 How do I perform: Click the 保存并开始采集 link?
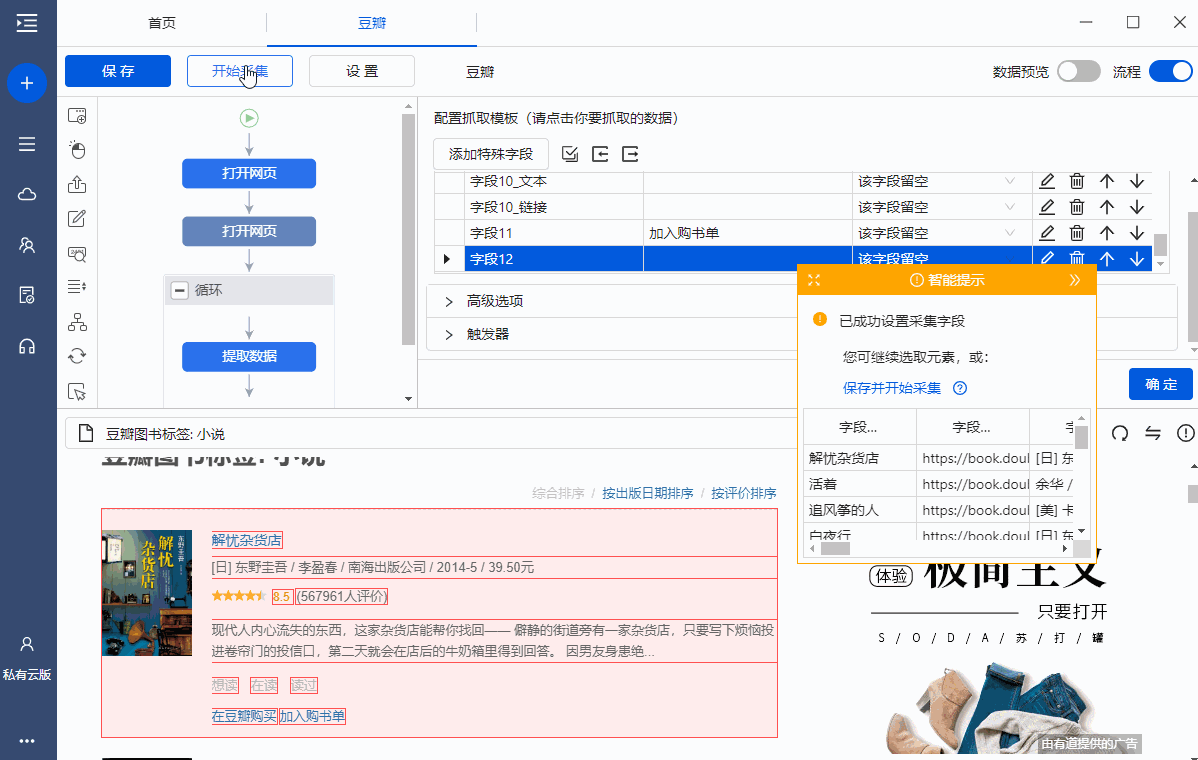892,388
